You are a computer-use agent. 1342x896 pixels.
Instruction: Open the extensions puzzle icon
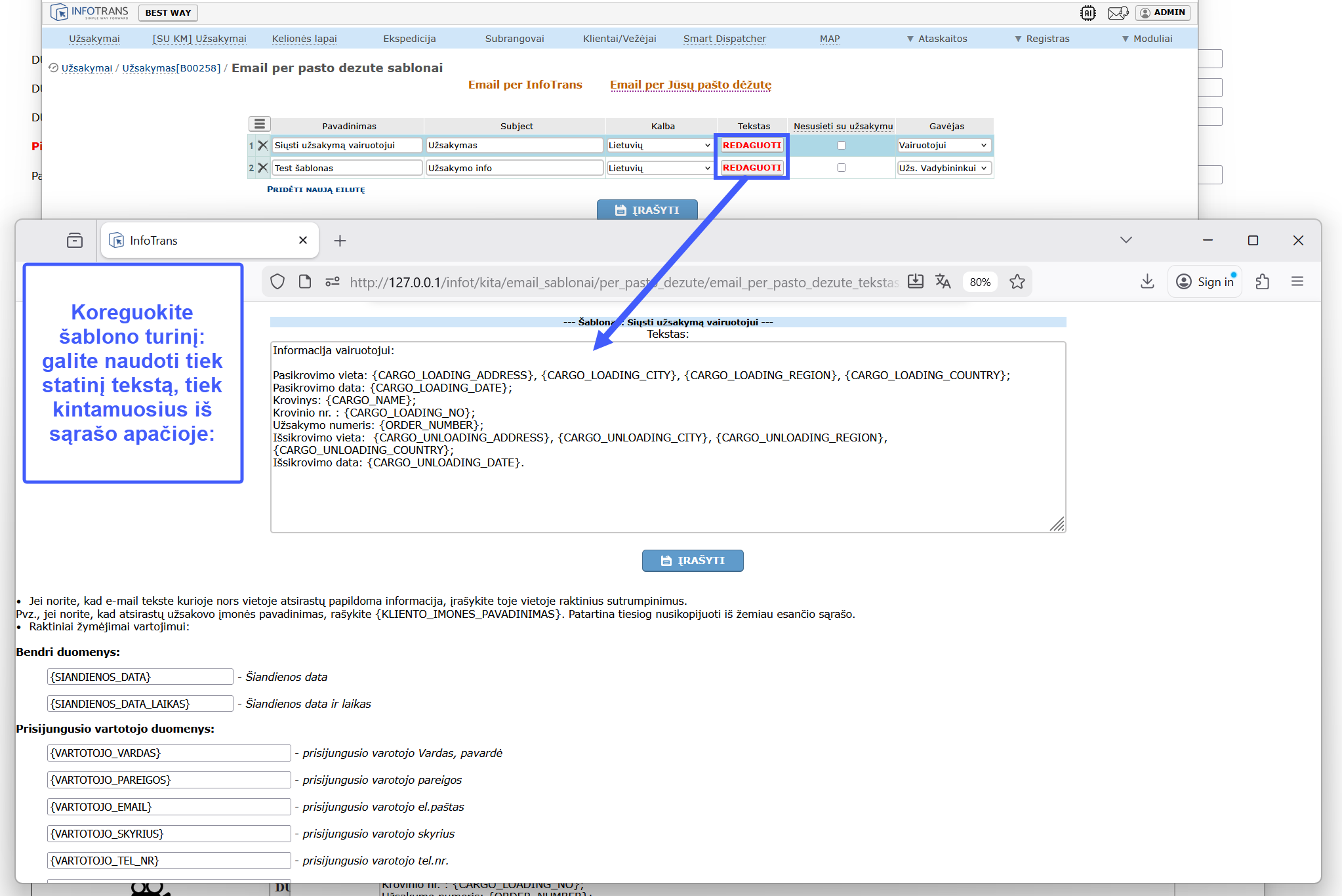(1263, 281)
